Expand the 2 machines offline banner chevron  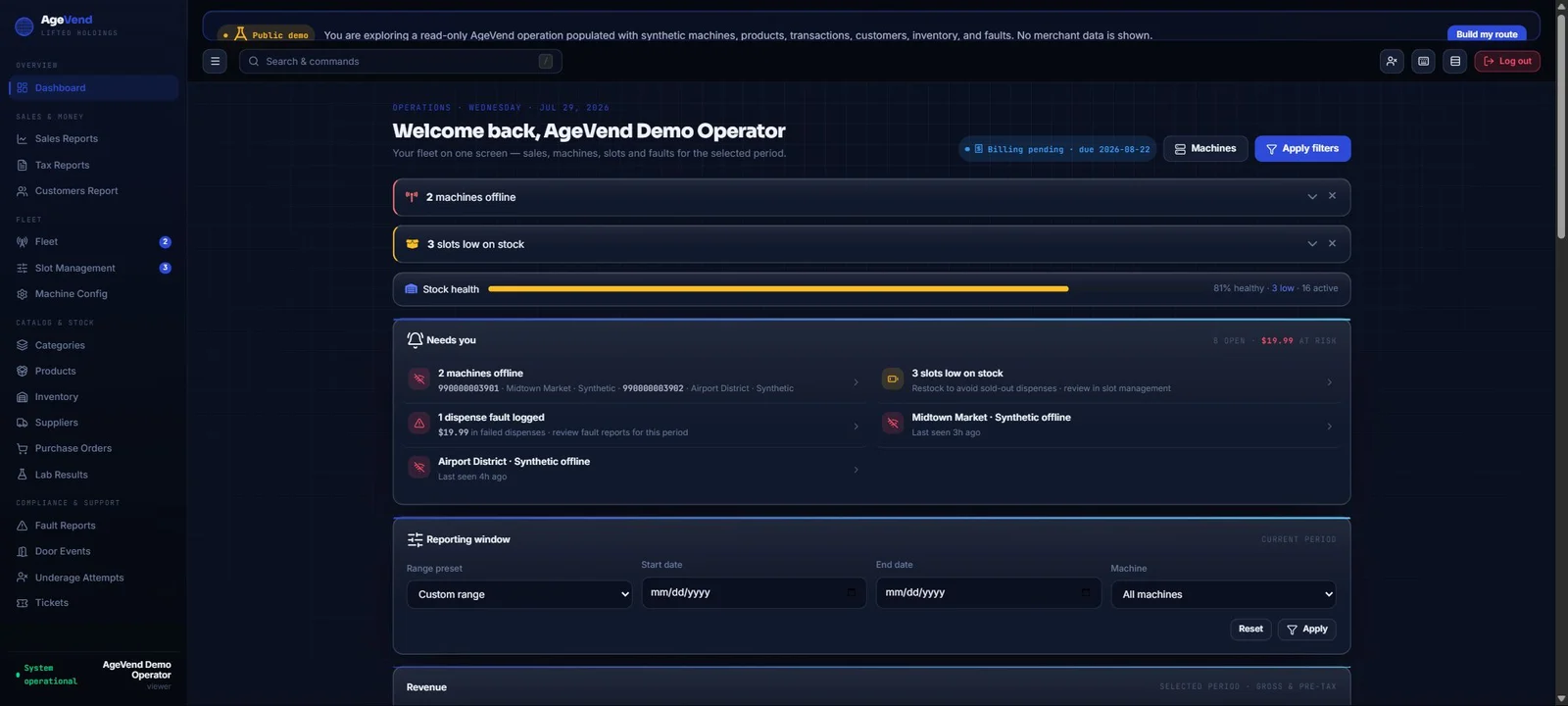(x=1312, y=197)
